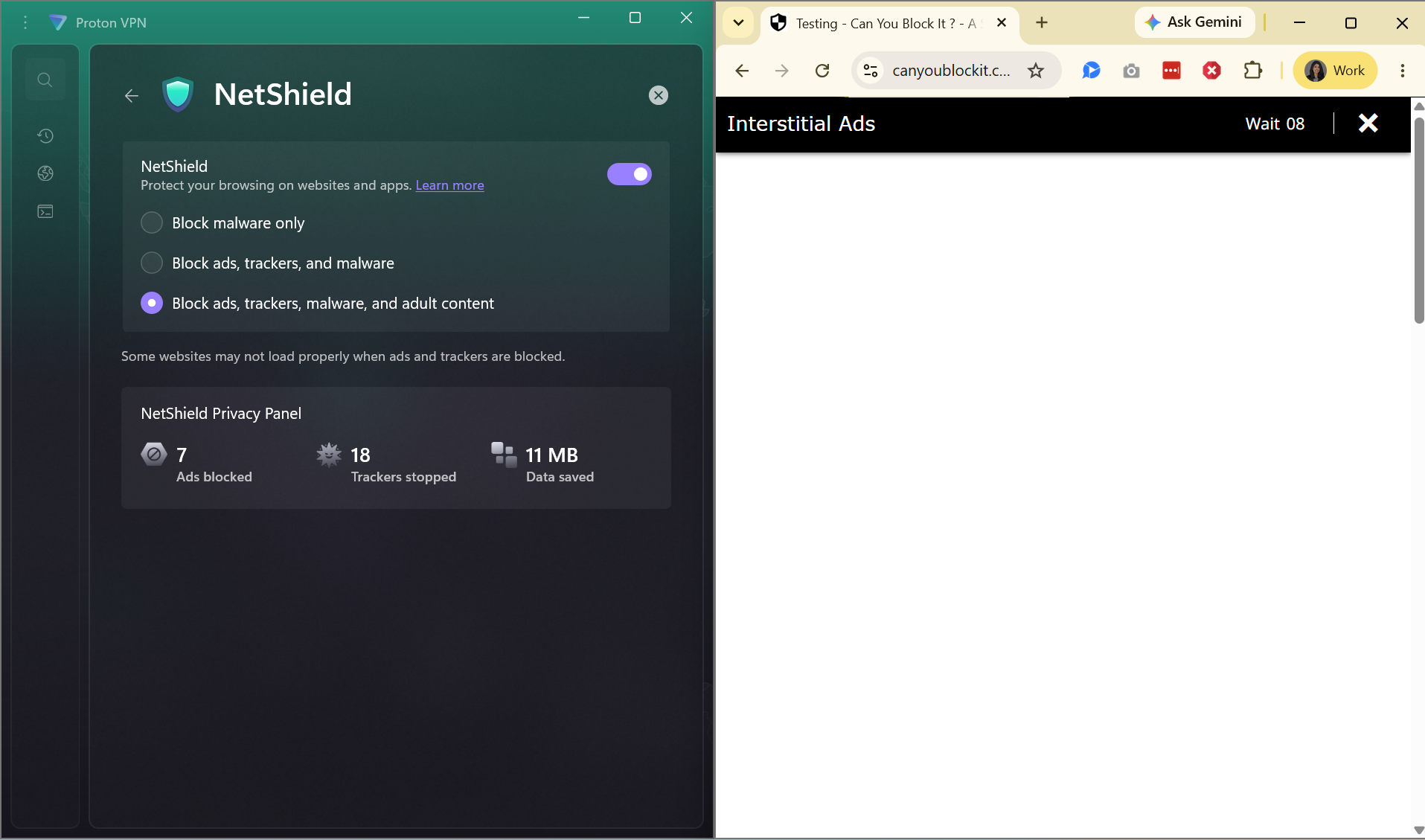Click the Ads blocked icon
Screen dimensions: 1425x840
point(154,454)
